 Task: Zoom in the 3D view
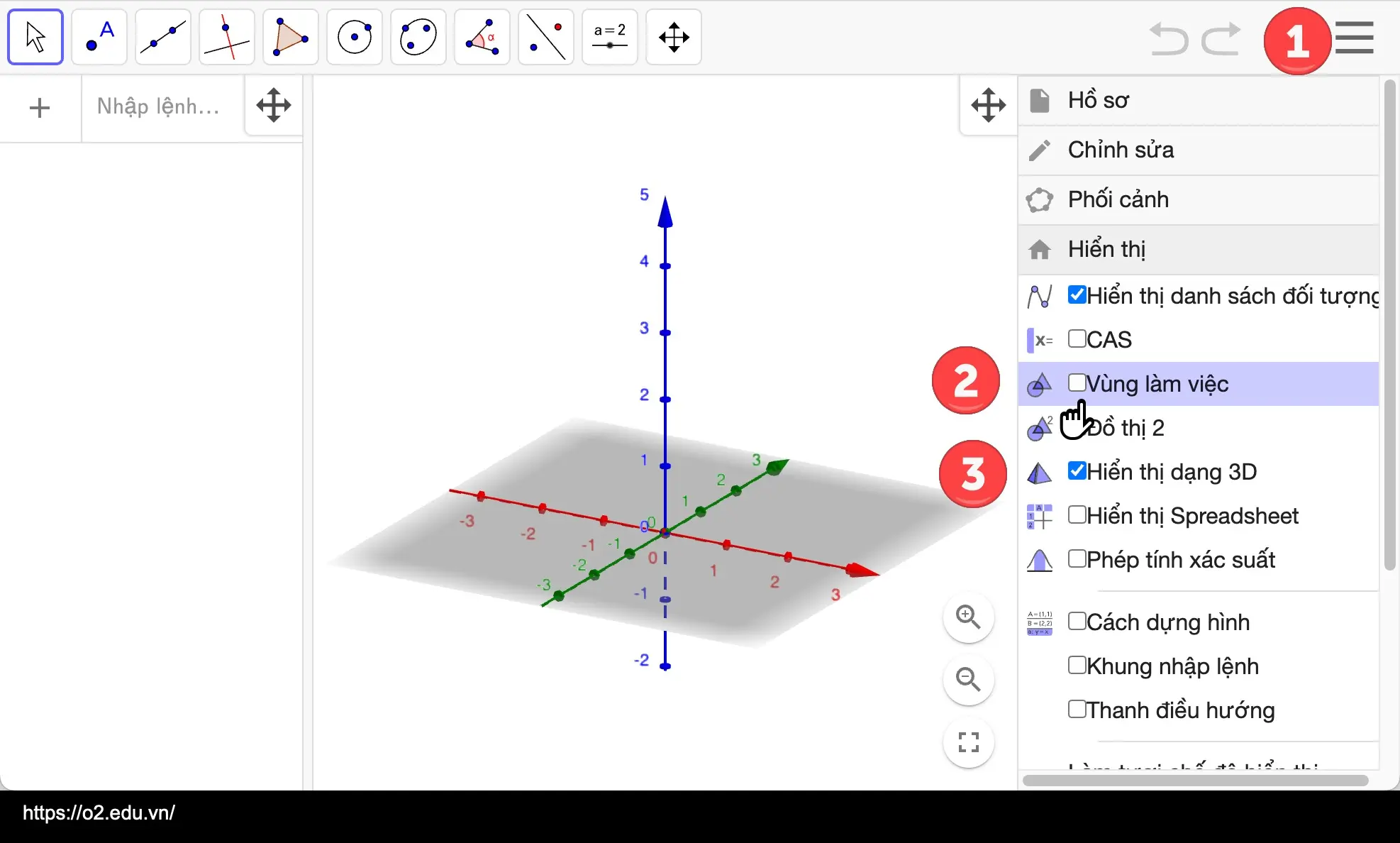968,617
